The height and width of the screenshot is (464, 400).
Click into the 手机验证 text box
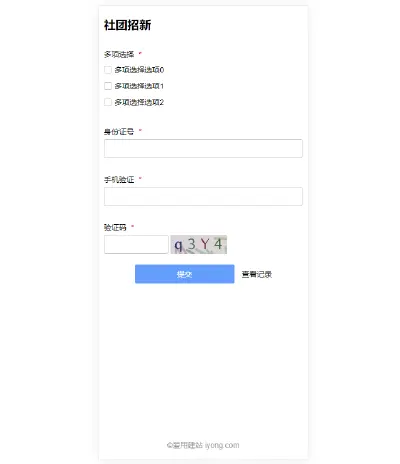[x=203, y=196]
